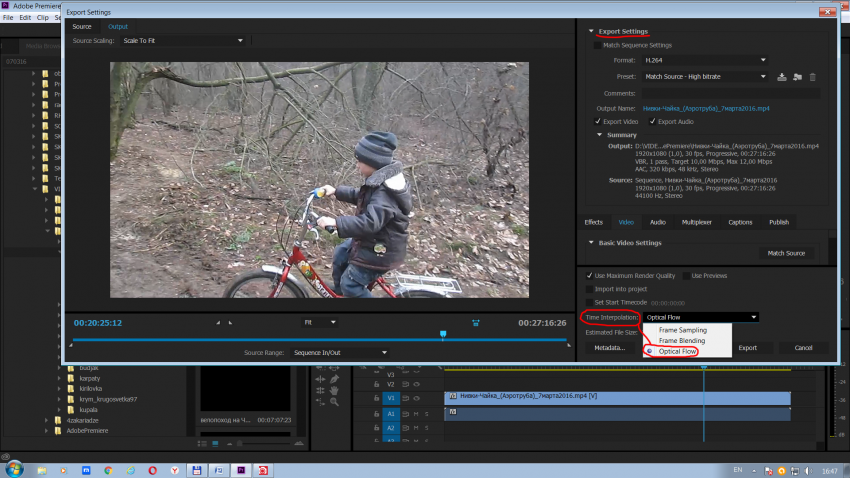850x478 pixels.
Task: Open the Preset dropdown
Action: click(705, 76)
